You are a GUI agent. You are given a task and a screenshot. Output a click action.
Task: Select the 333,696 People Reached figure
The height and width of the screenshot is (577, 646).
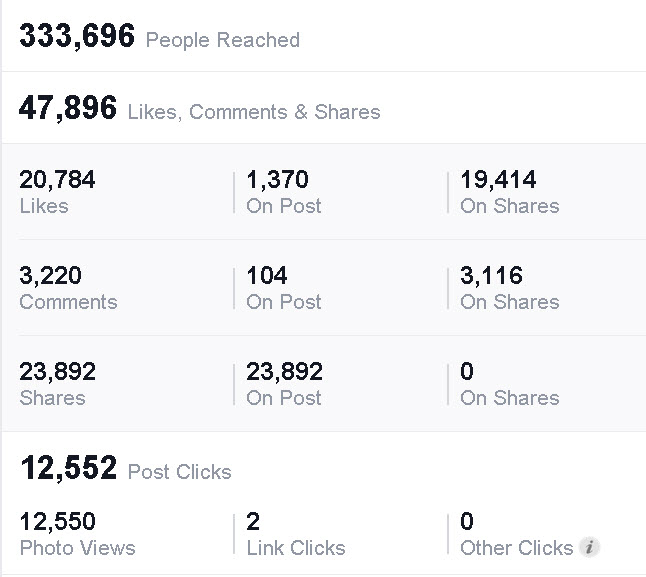click(x=77, y=36)
